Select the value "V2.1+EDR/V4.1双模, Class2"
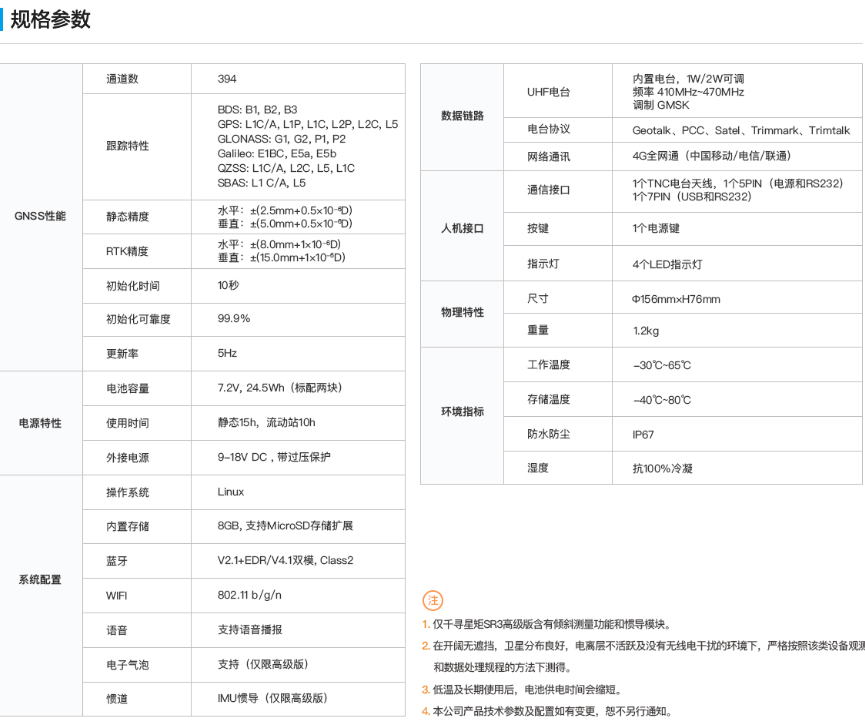Image resolution: width=865 pixels, height=720 pixels. click(285, 561)
